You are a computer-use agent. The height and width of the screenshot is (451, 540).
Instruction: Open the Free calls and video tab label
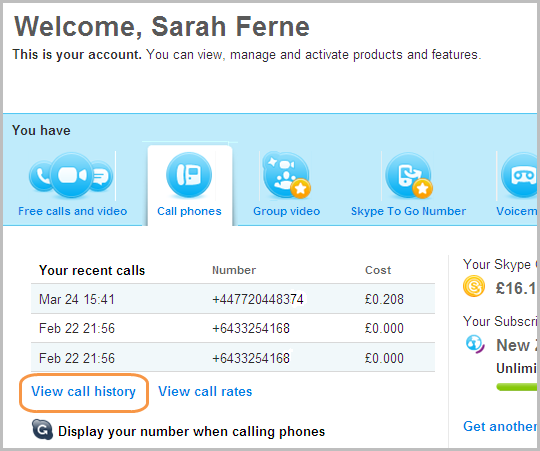[x=73, y=211]
